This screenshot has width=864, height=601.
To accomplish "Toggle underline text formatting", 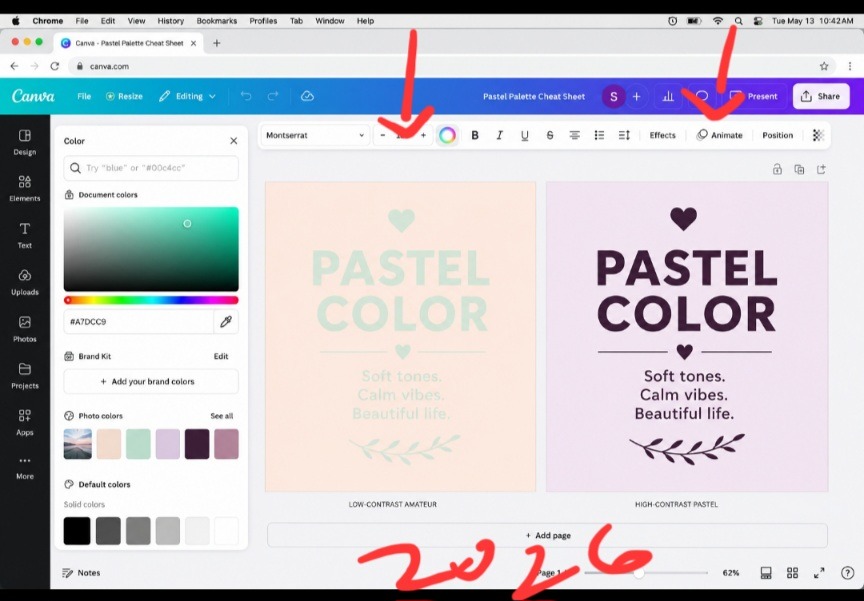I will point(525,135).
